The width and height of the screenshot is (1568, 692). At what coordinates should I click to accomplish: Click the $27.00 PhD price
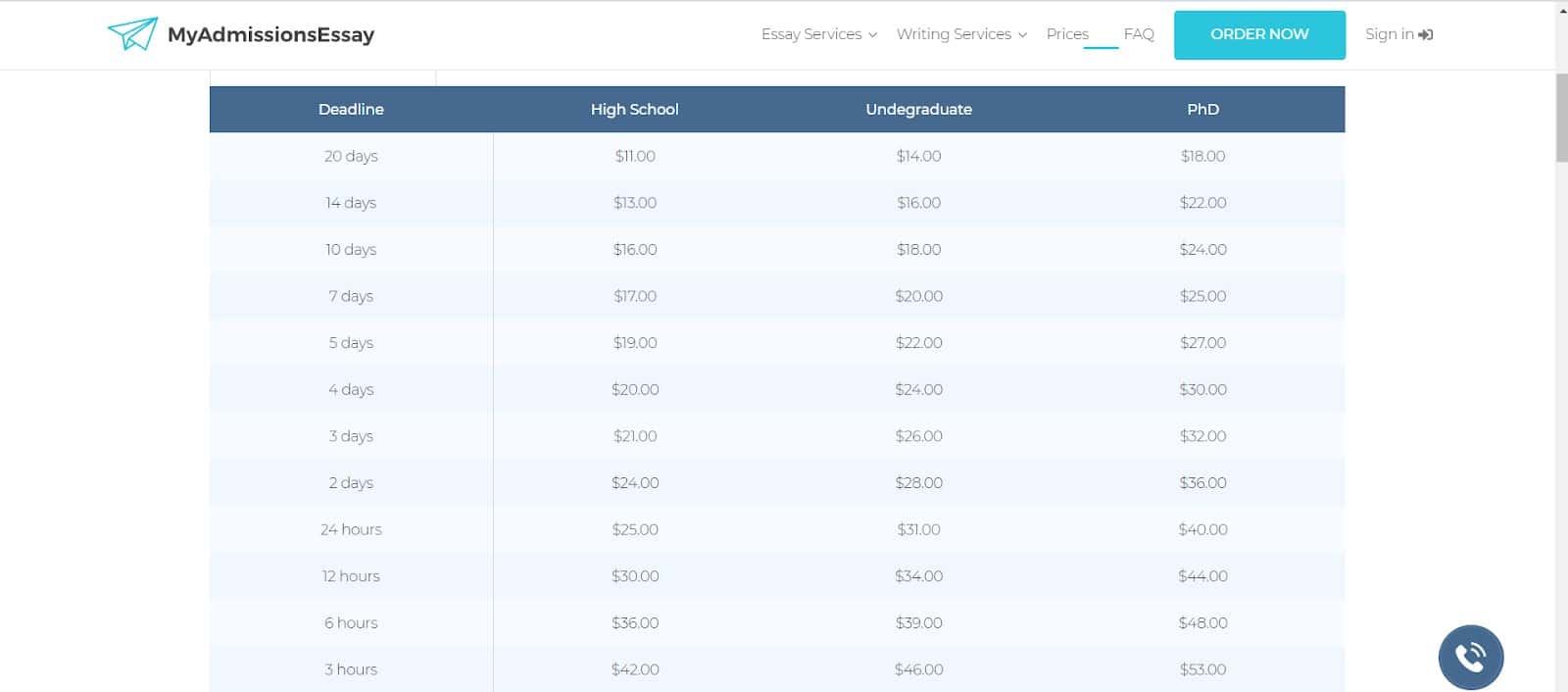1202,342
